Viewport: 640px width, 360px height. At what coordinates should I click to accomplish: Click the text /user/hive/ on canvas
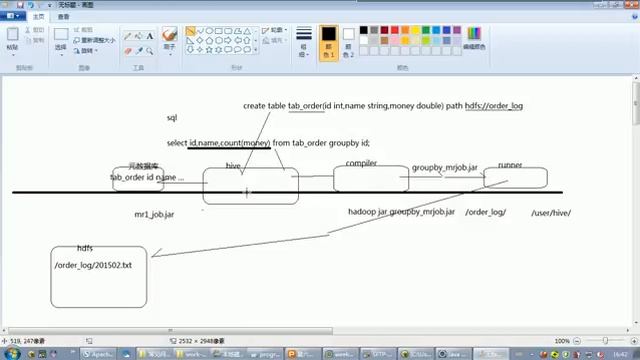coord(551,213)
